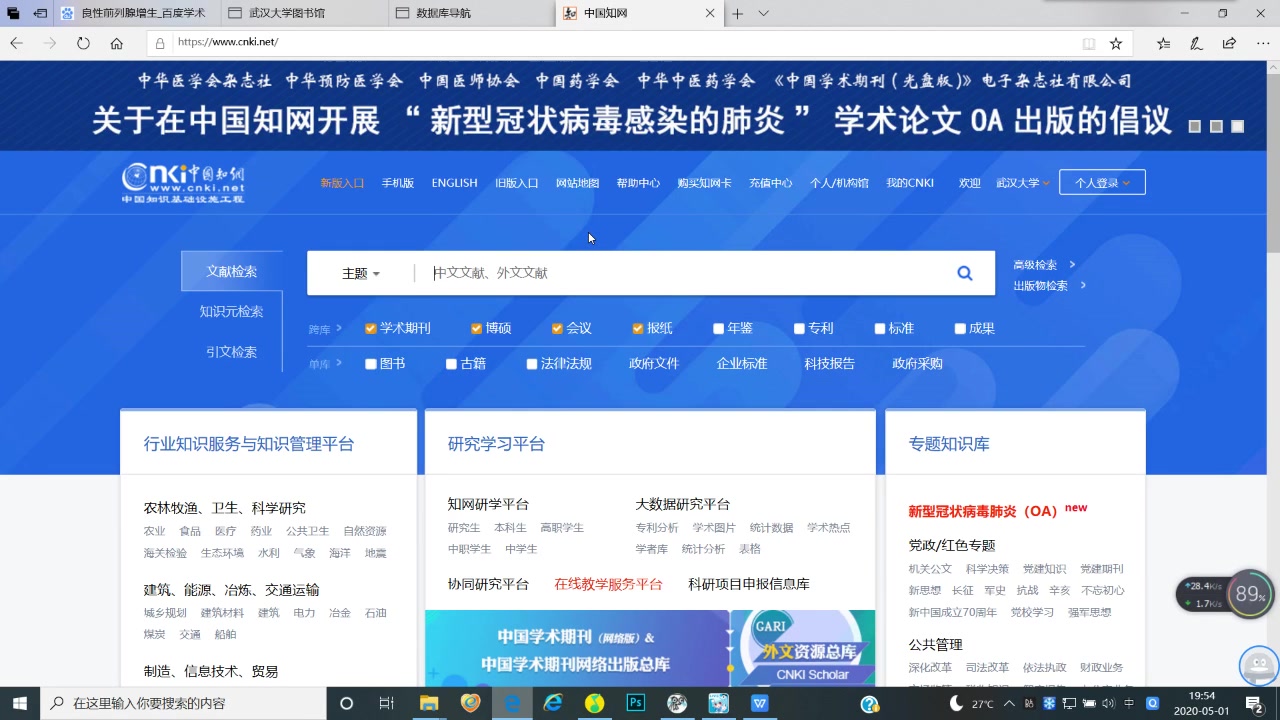Check the 标准 checkbox
1280x720 pixels.
[880, 328]
